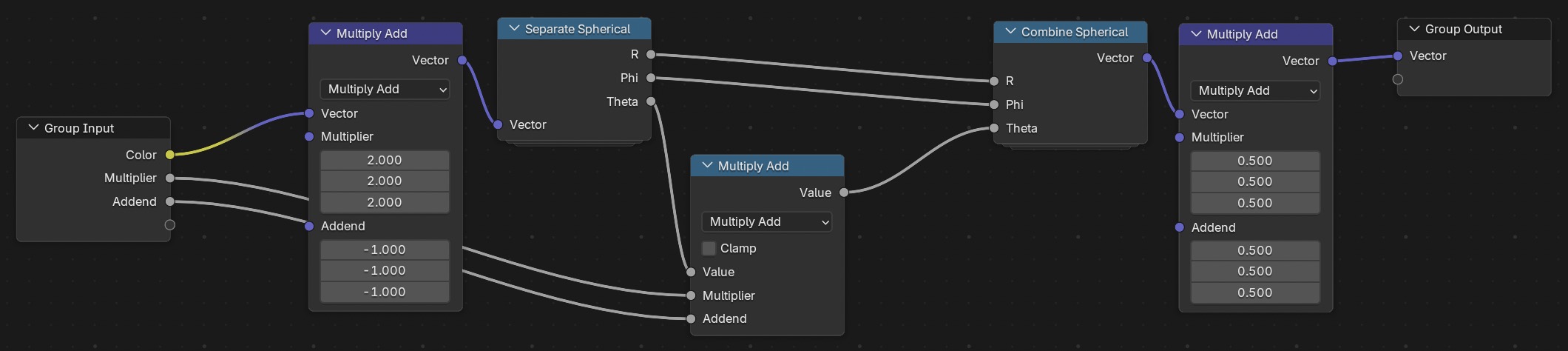Click the Addend X field showing 0.500
This screenshot has height=351, width=1568.
coord(1255,250)
